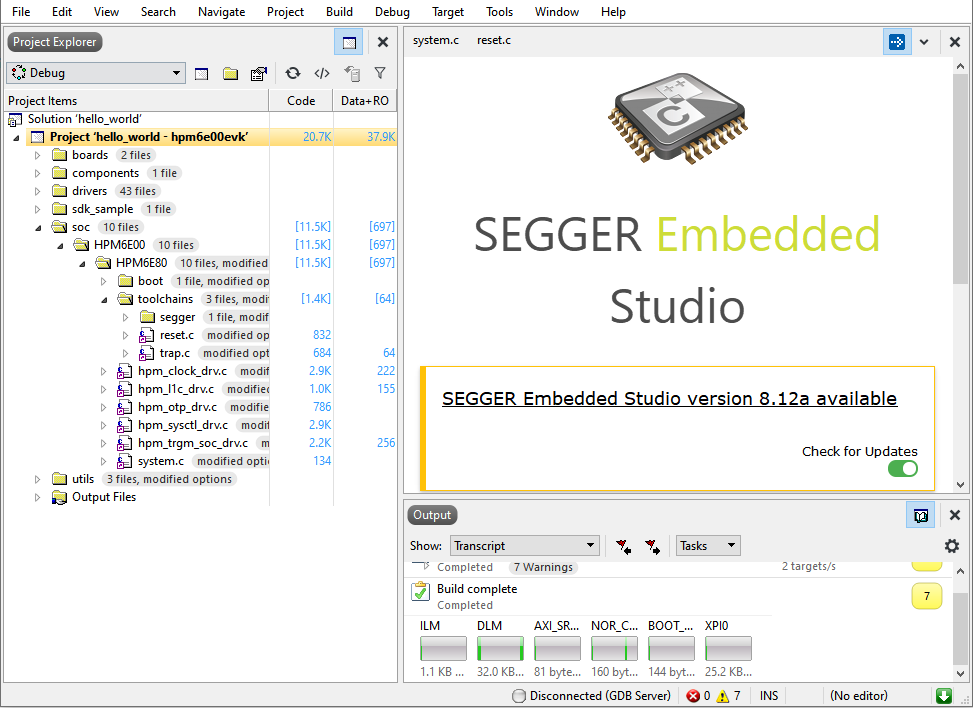Click the reset.c file icon in tree
This screenshot has width=973, height=708.
[x=146, y=336]
